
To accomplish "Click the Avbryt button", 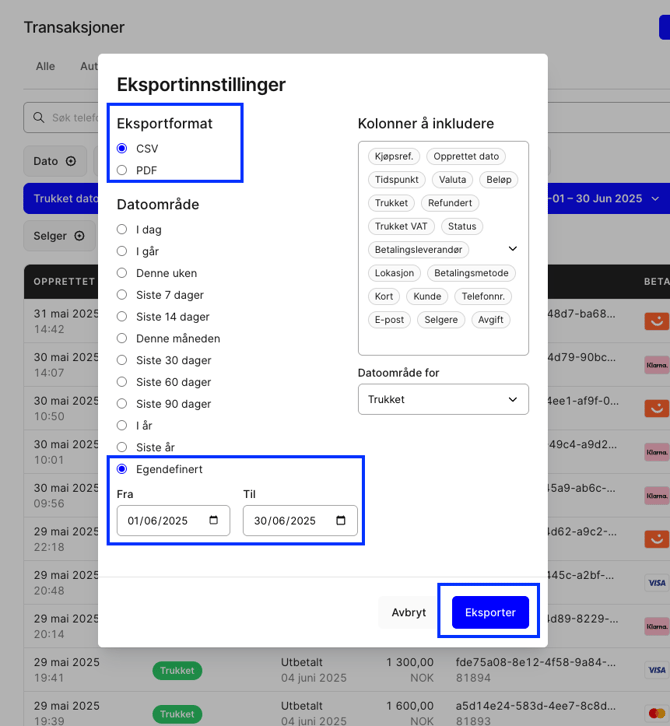I will [x=409, y=612].
